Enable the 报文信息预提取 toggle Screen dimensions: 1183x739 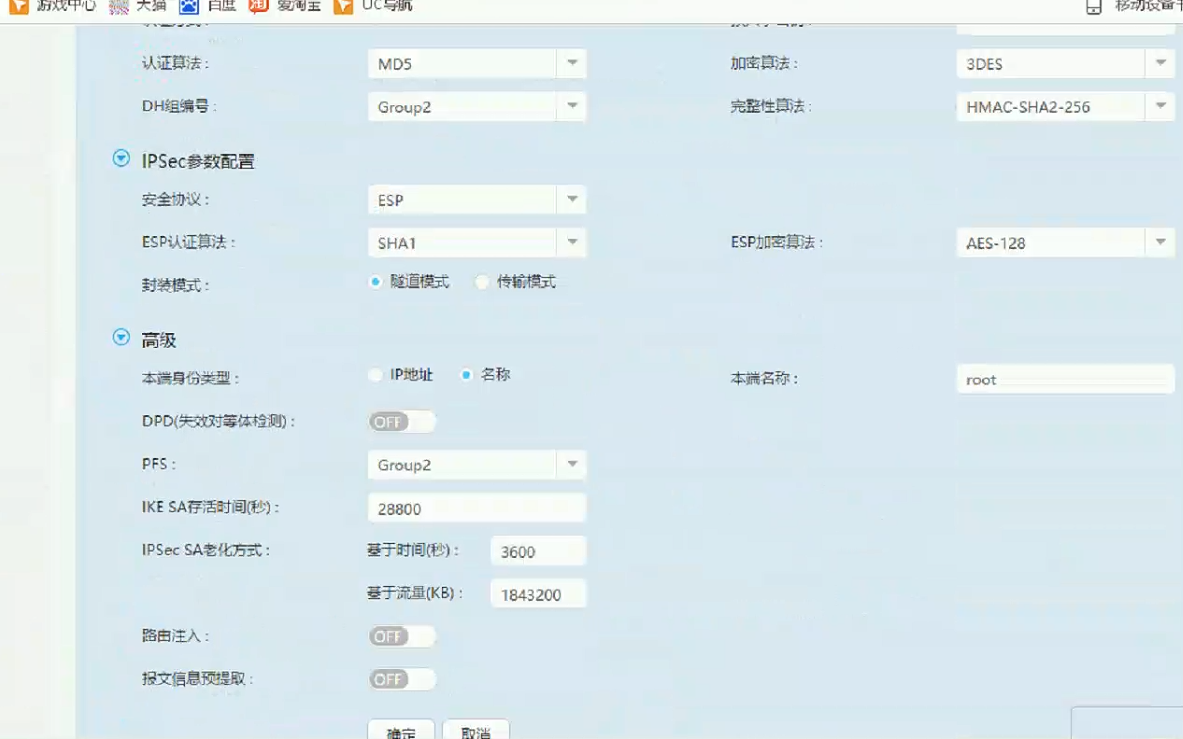pyautogui.click(x=401, y=679)
